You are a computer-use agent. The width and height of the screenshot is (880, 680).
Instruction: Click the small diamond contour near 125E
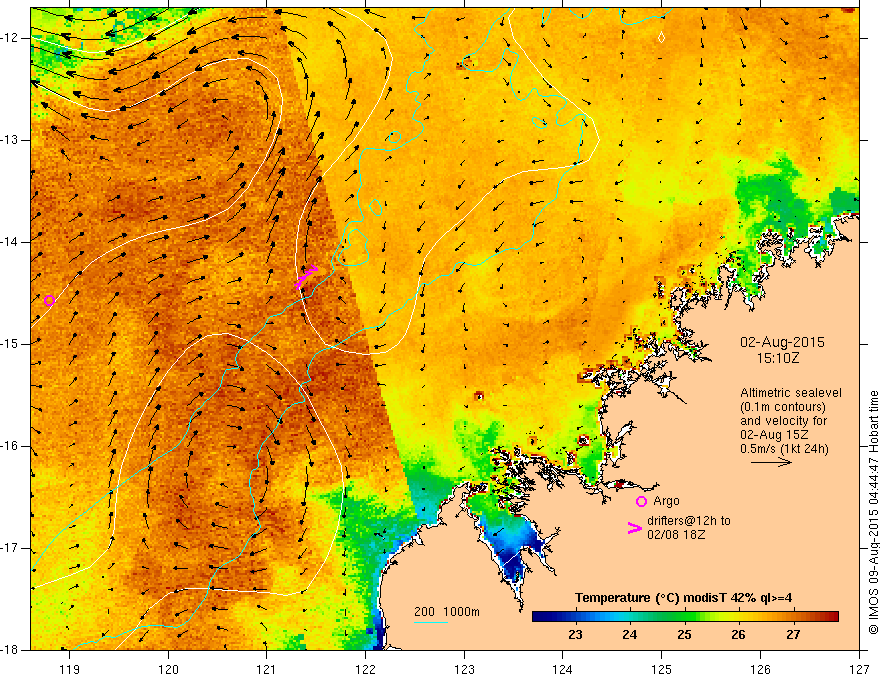tap(661, 37)
